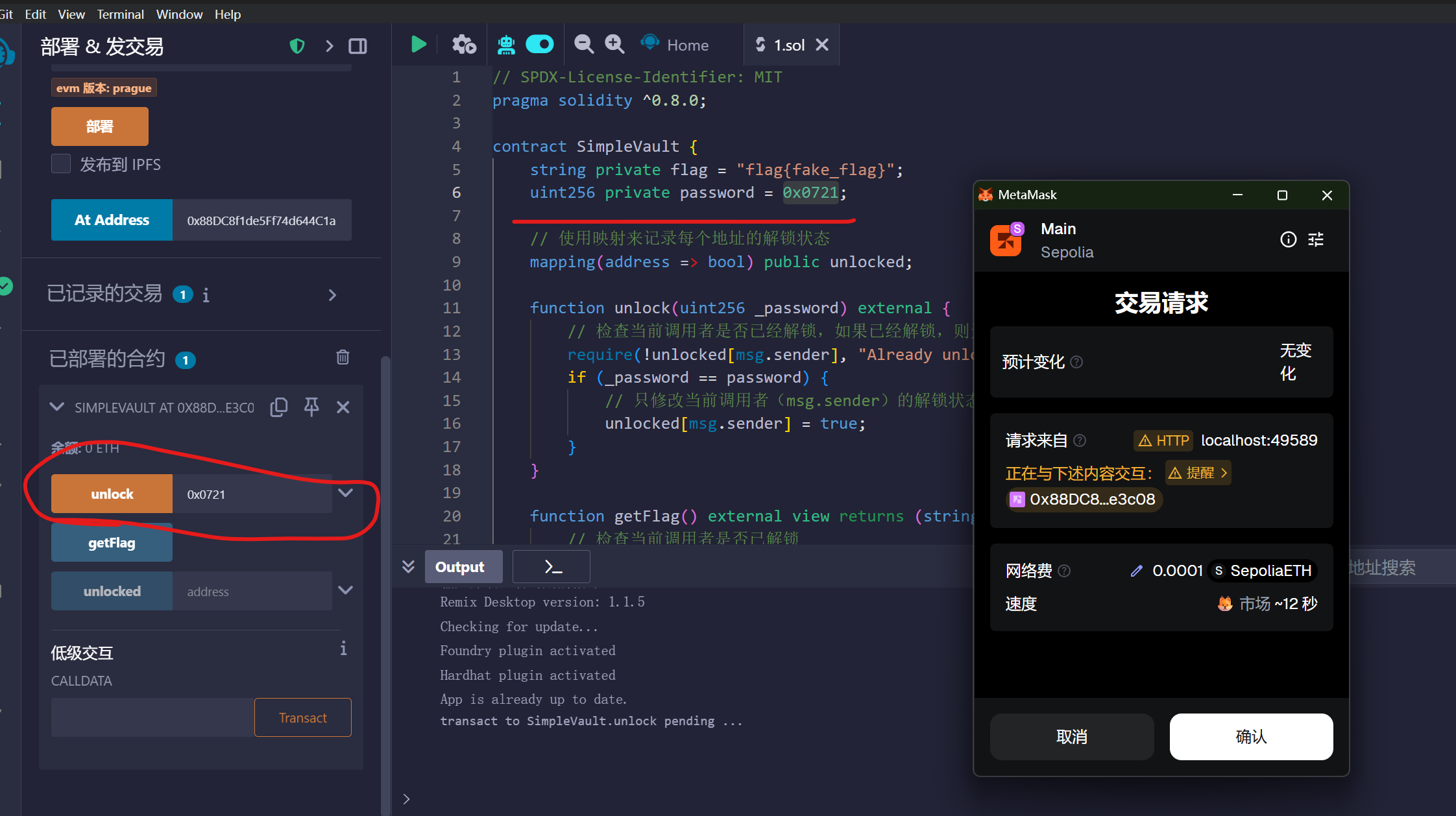Viewport: 1456px width, 816px height.
Task: Open MetaMask transaction settings sliders icon
Action: [x=1316, y=239]
